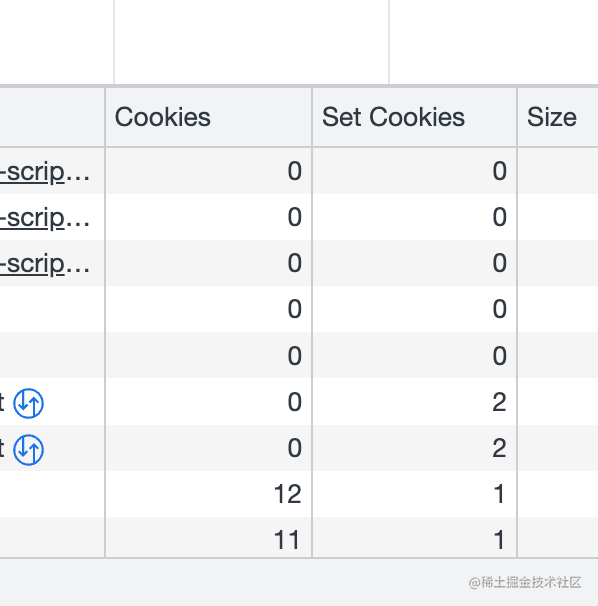
Task: Click Set Cookies cell in third '-scrip…' row
Action: pos(414,263)
